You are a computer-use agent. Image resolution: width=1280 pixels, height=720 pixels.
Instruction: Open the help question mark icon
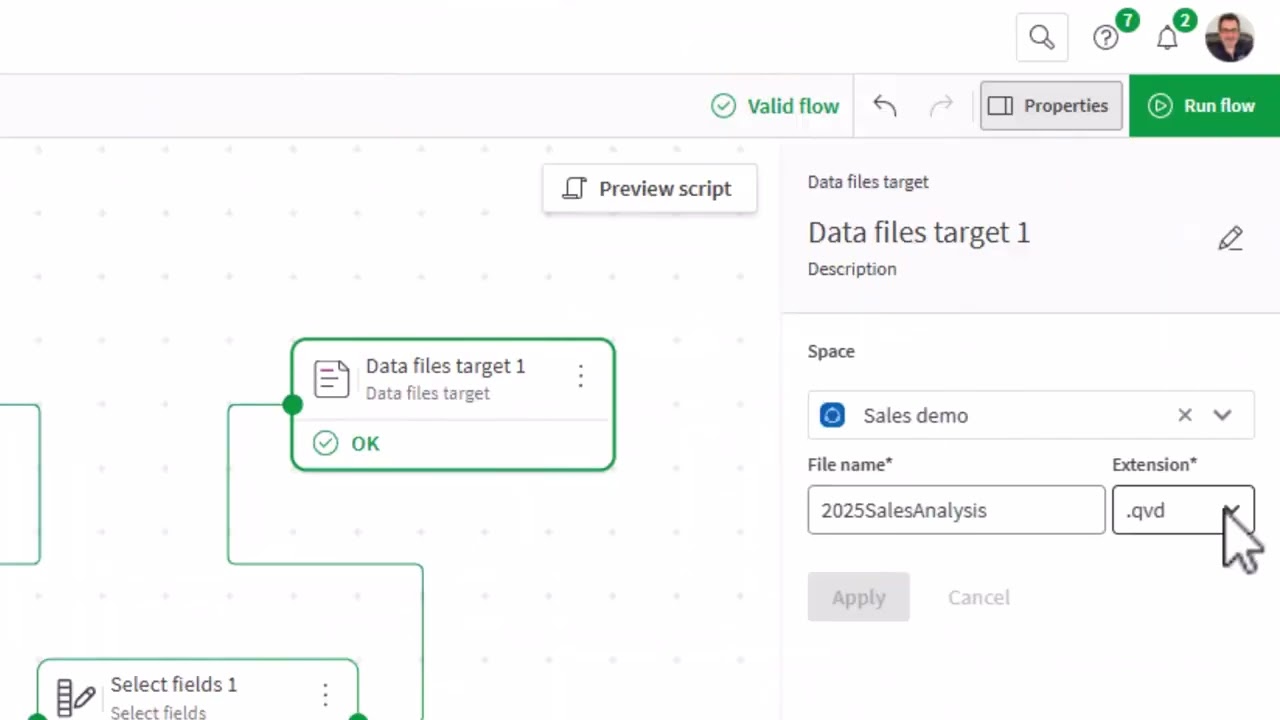click(1105, 38)
